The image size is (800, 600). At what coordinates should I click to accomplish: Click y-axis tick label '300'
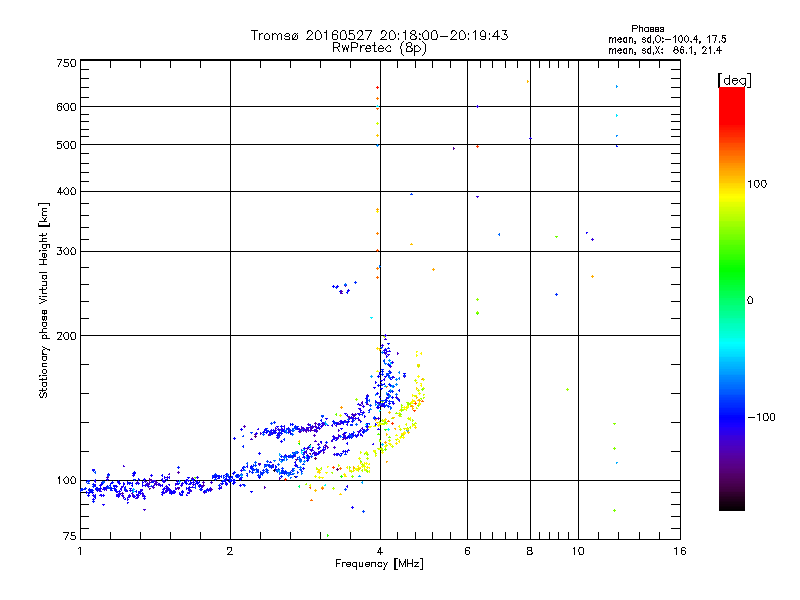coord(66,252)
